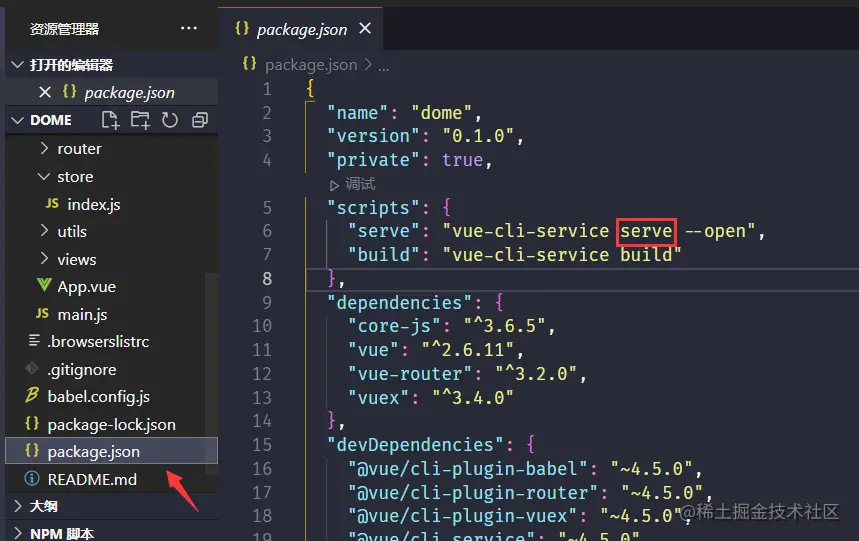859x541 pixels.
Task: Open main.js file
Action: coord(82,315)
